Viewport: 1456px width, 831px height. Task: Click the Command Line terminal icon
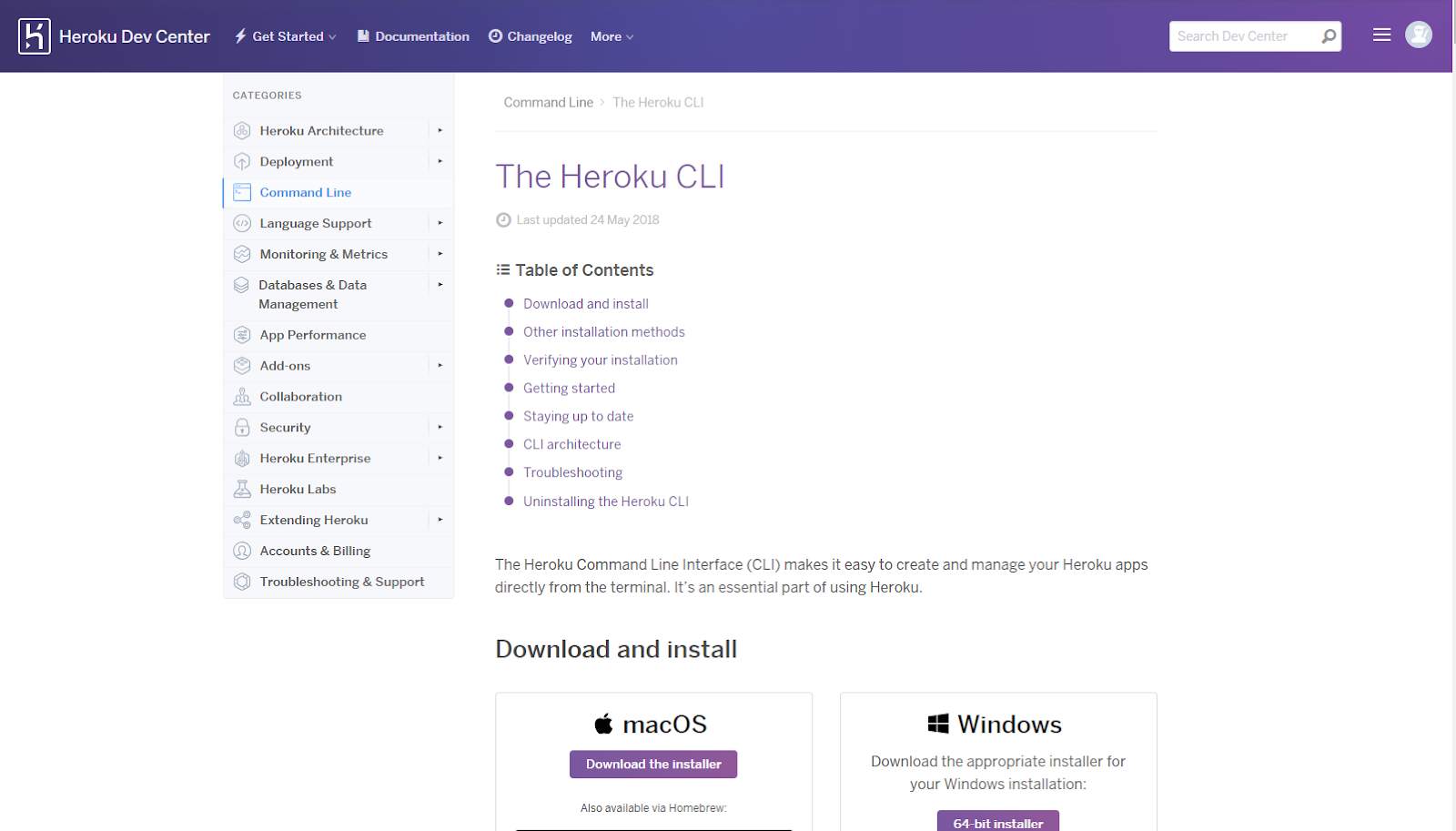[242, 192]
